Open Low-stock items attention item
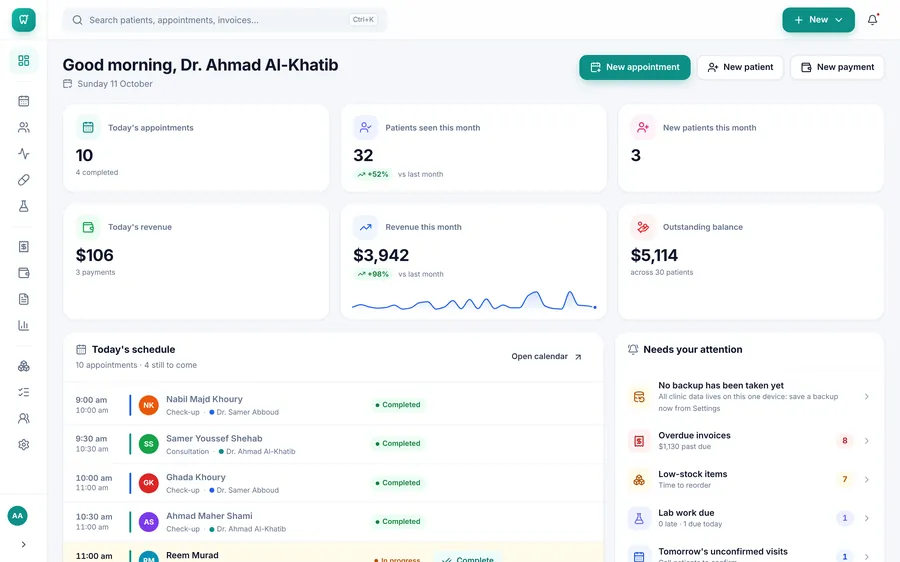 tap(750, 479)
